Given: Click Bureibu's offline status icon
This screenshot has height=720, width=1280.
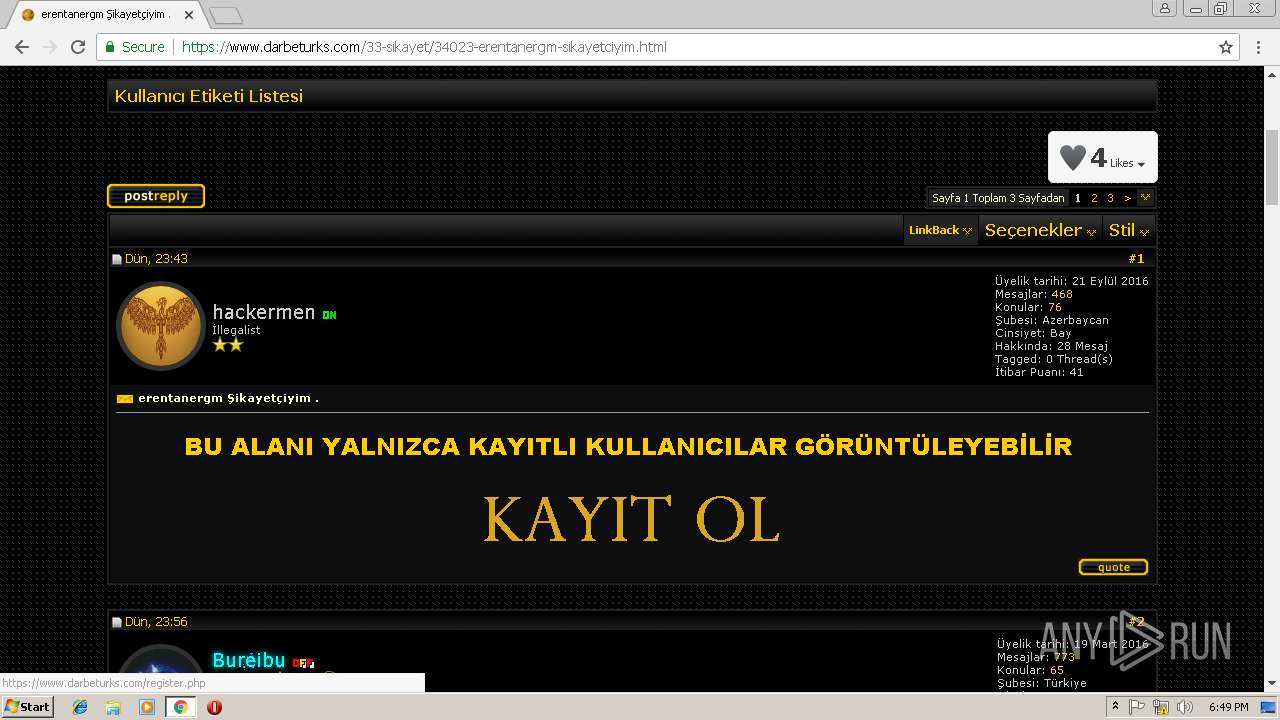Looking at the screenshot, I should click(x=303, y=663).
